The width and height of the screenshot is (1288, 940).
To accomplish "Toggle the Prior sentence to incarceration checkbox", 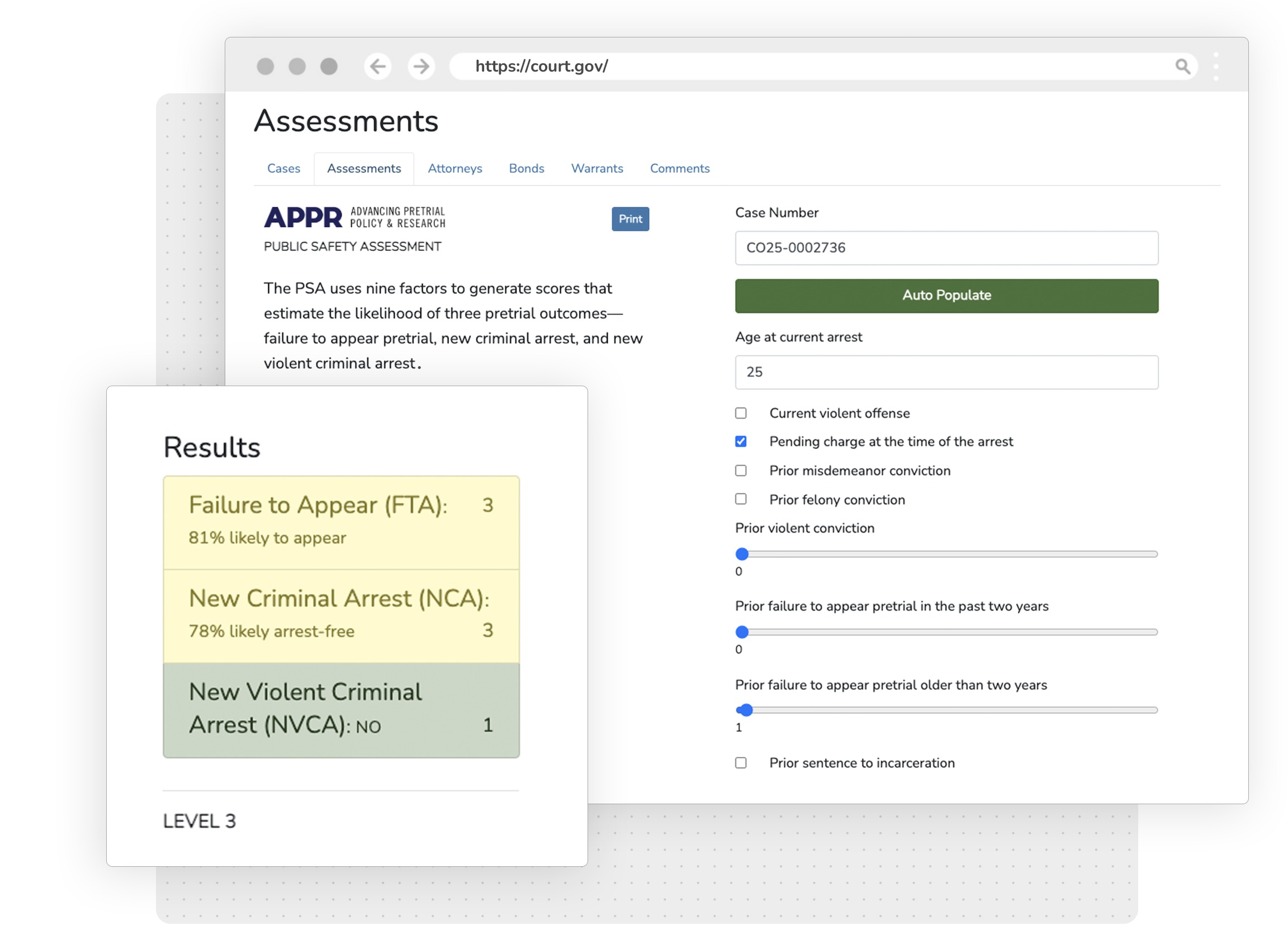I will [x=741, y=762].
